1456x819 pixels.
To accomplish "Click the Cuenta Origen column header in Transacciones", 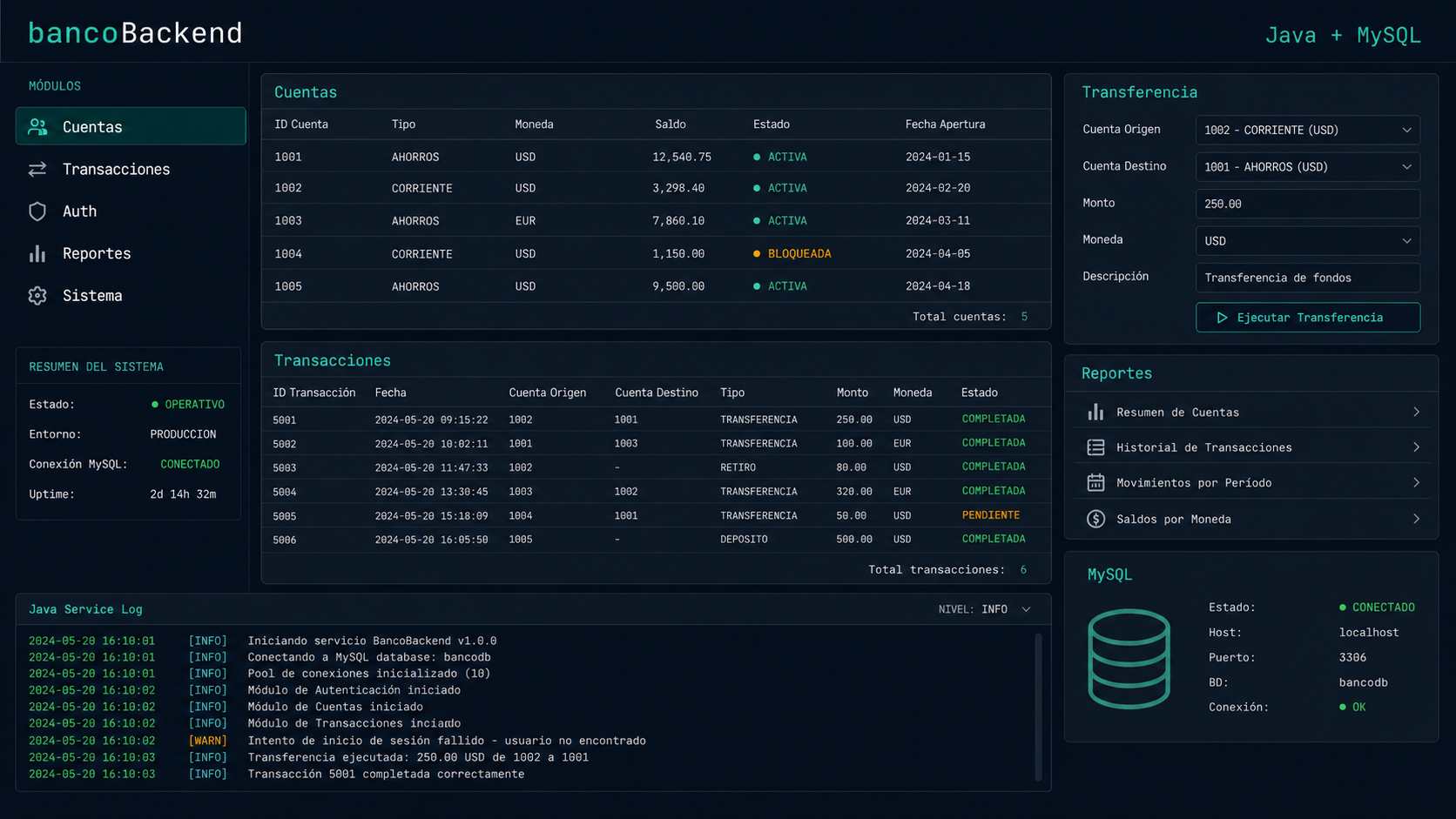I will (547, 393).
